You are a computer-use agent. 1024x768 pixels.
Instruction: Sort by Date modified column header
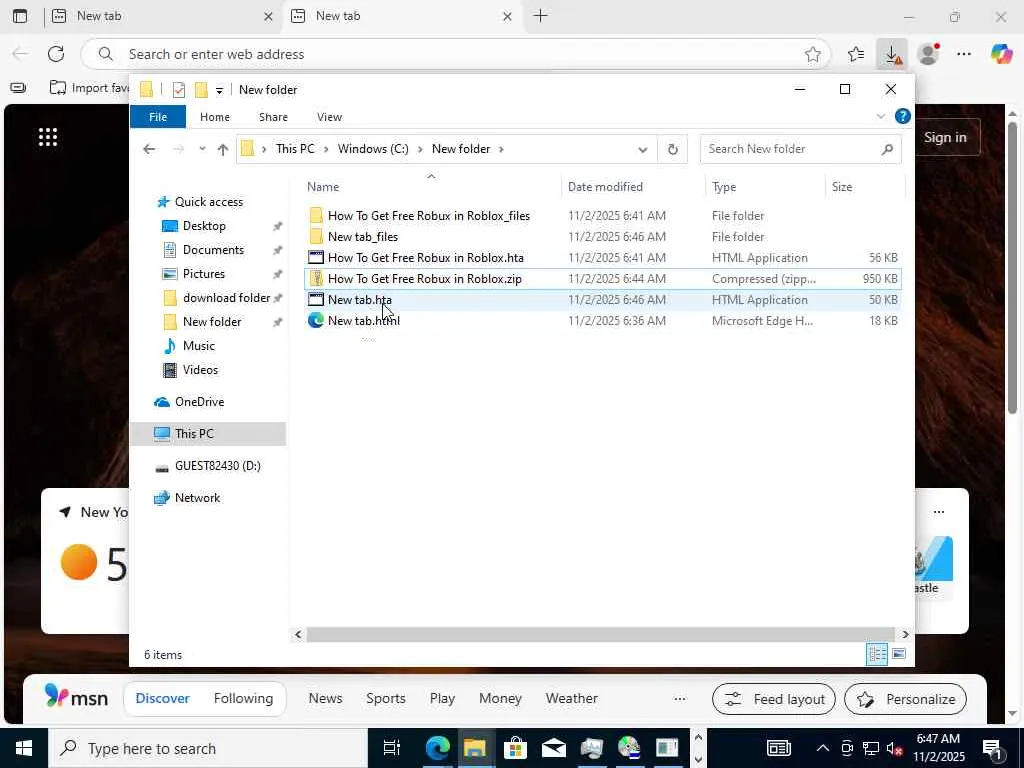tap(633, 187)
